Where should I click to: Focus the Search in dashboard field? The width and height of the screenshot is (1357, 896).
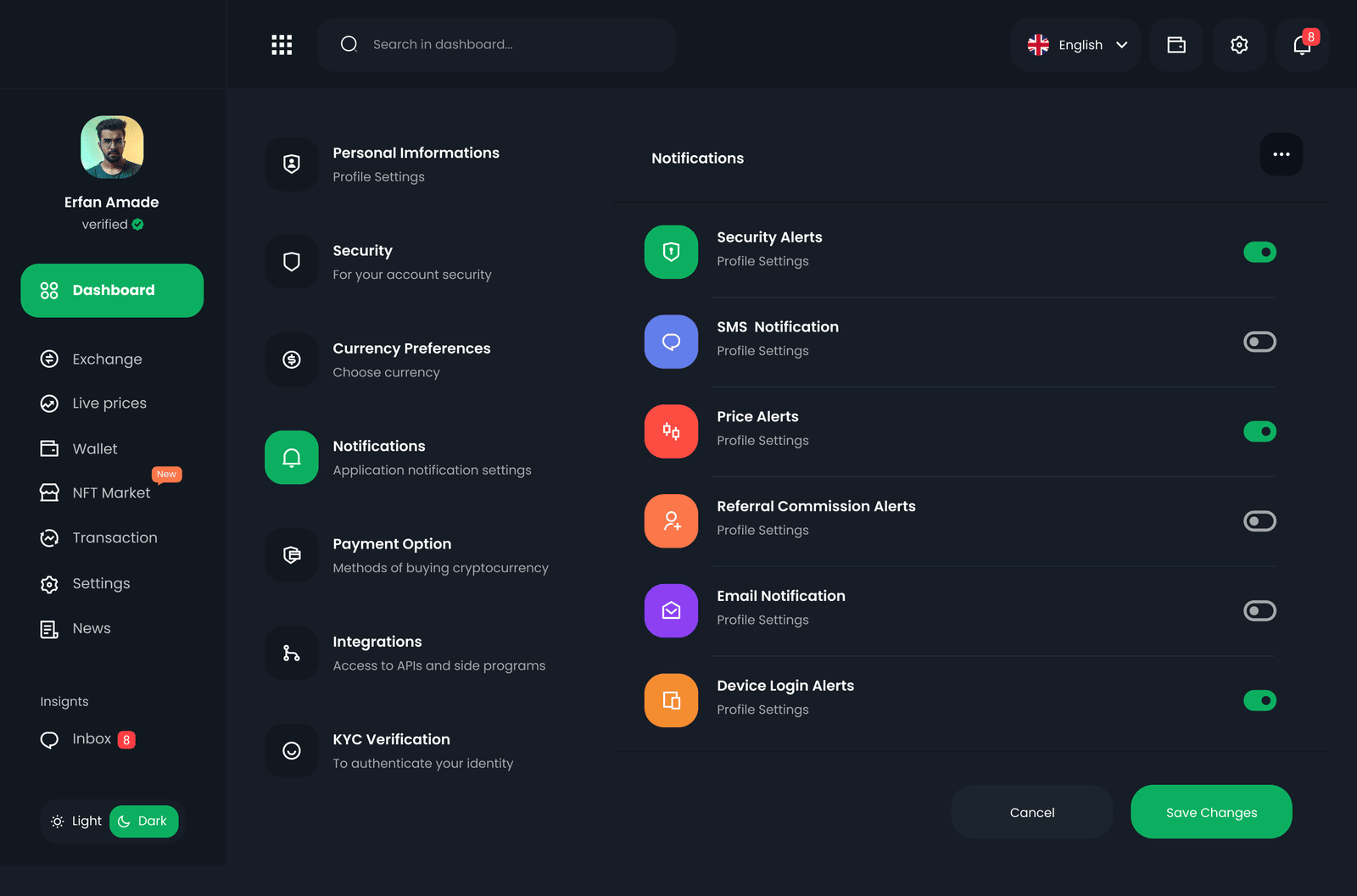[496, 45]
